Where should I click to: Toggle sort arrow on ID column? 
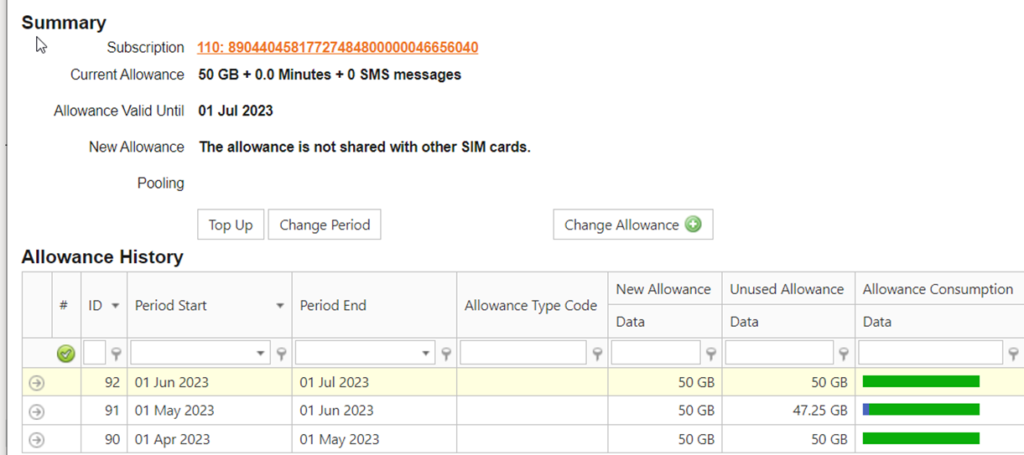[116, 306]
